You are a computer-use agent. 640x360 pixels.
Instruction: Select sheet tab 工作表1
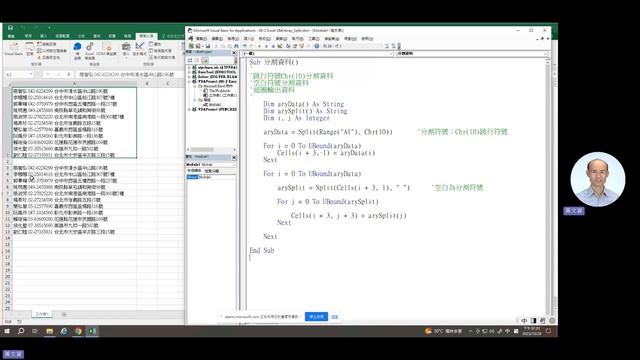point(42,314)
